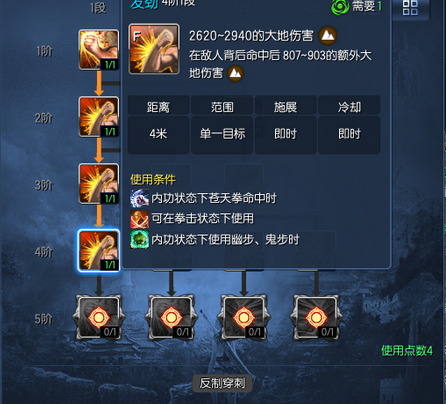The image size is (446, 404).
Task: Open the grid view icon at top right
Action: coord(410,8)
